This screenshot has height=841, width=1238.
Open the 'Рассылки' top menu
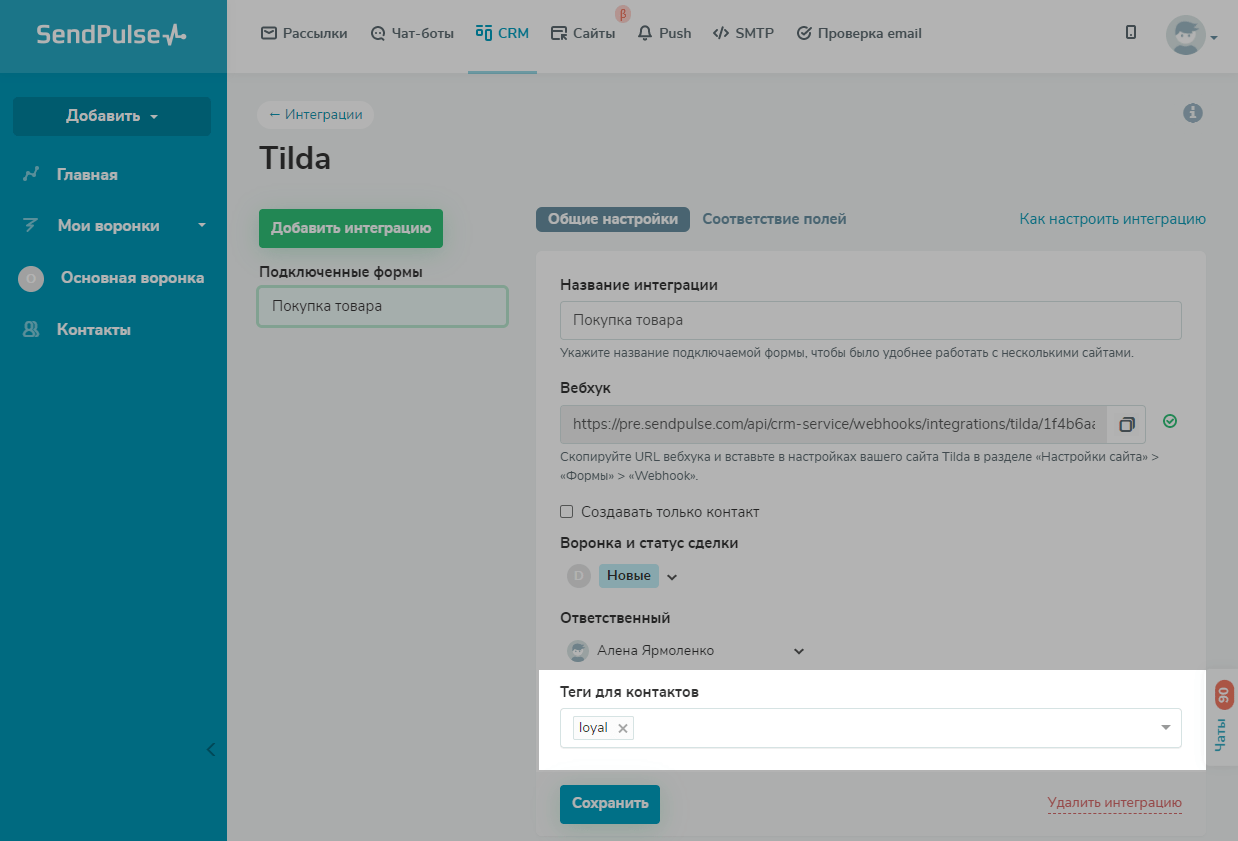(304, 33)
